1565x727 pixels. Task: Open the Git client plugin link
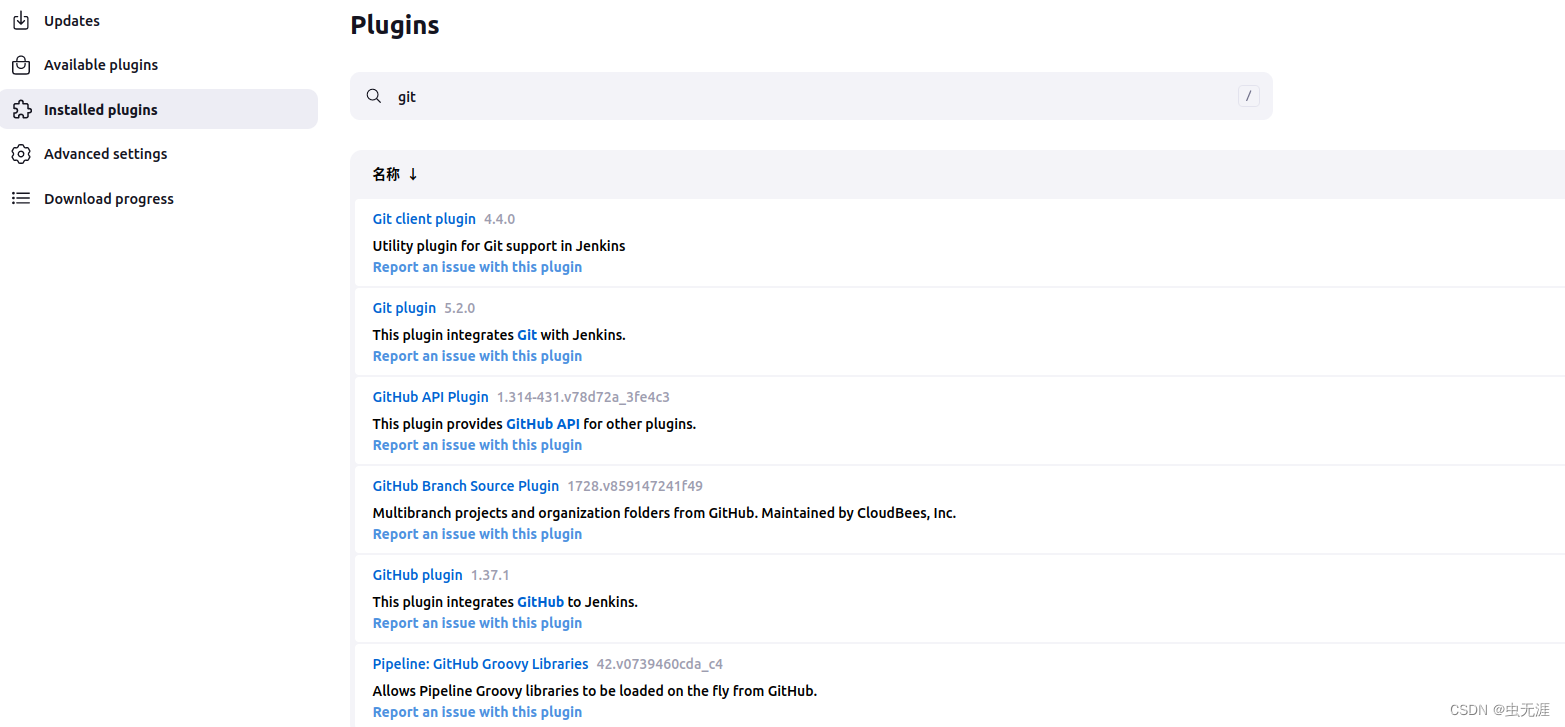point(424,219)
